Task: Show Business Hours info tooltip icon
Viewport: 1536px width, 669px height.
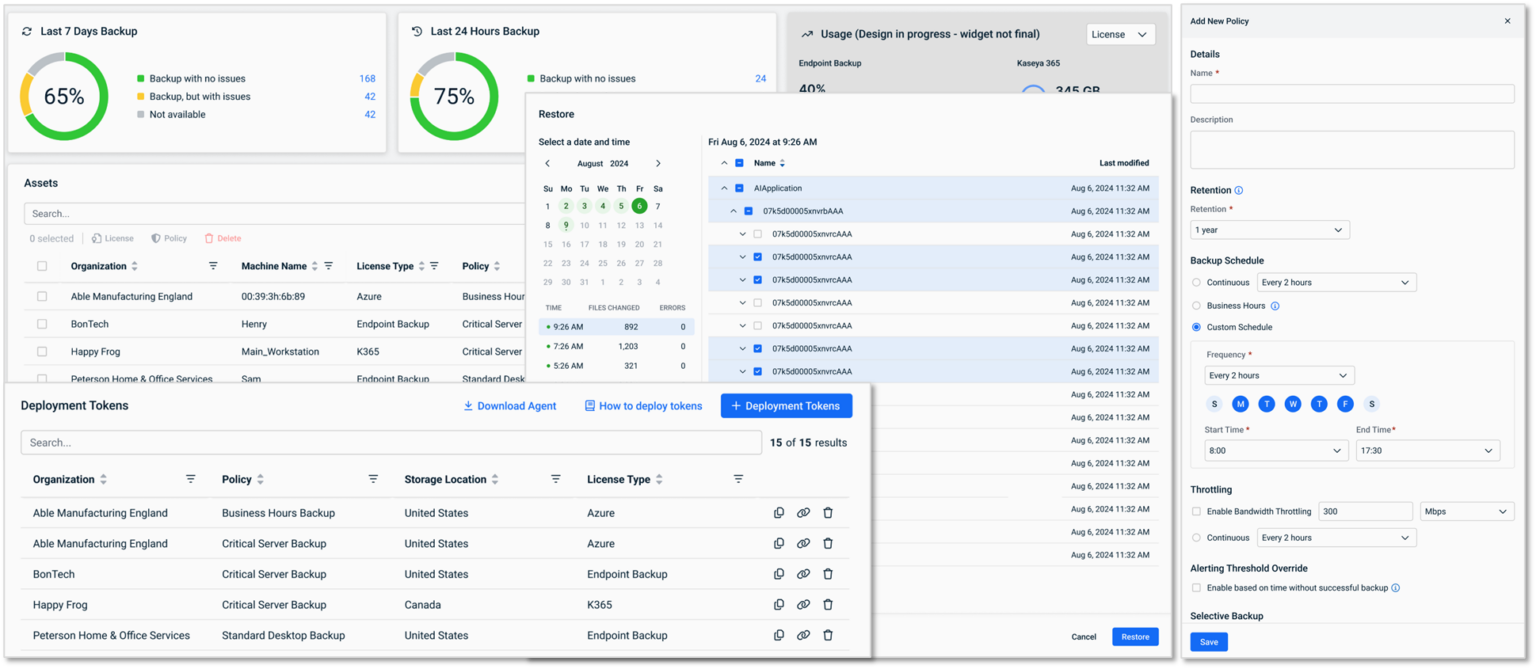Action: click(x=1275, y=306)
